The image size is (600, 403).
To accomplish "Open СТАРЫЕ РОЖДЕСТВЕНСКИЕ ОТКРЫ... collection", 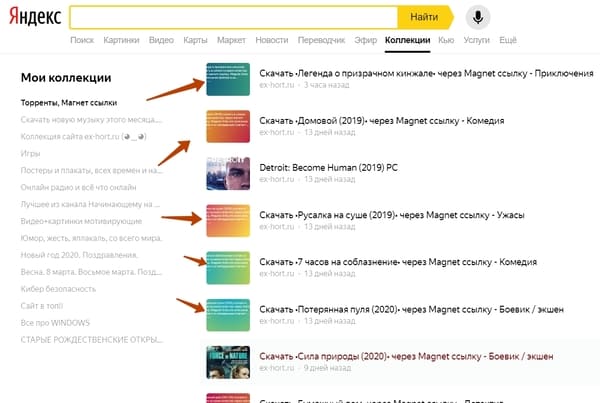I will click(91, 339).
